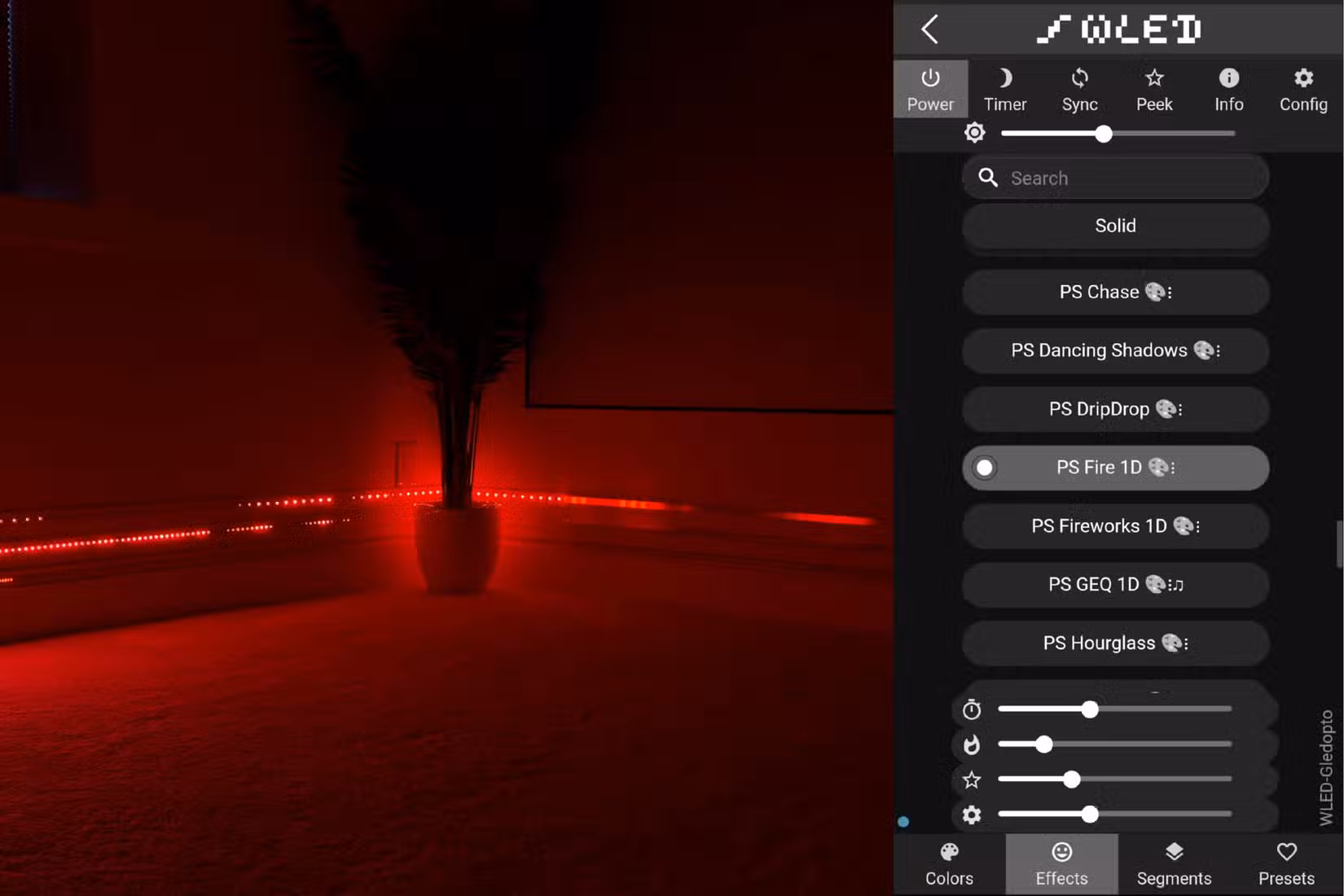Open the Info panel
The height and width of the screenshot is (896, 1344).
(x=1228, y=89)
